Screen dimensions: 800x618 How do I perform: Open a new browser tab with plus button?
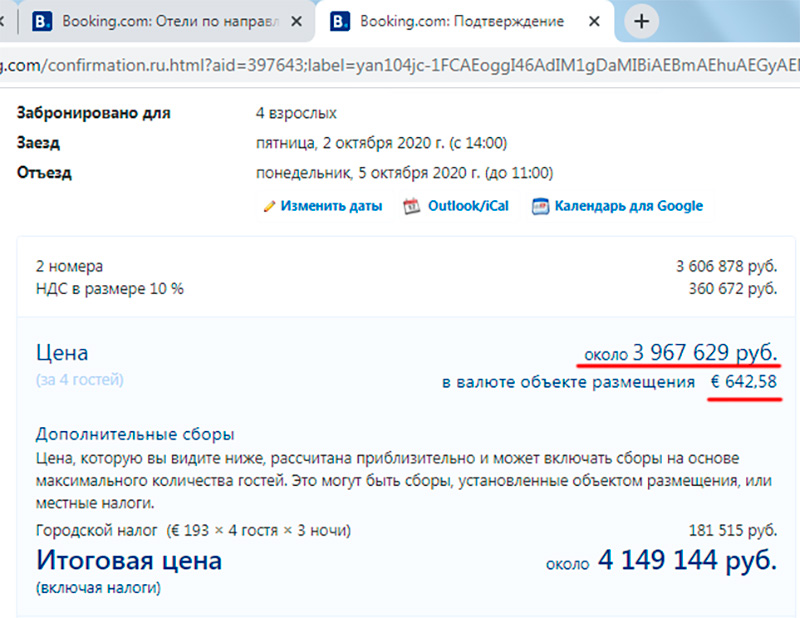(642, 21)
